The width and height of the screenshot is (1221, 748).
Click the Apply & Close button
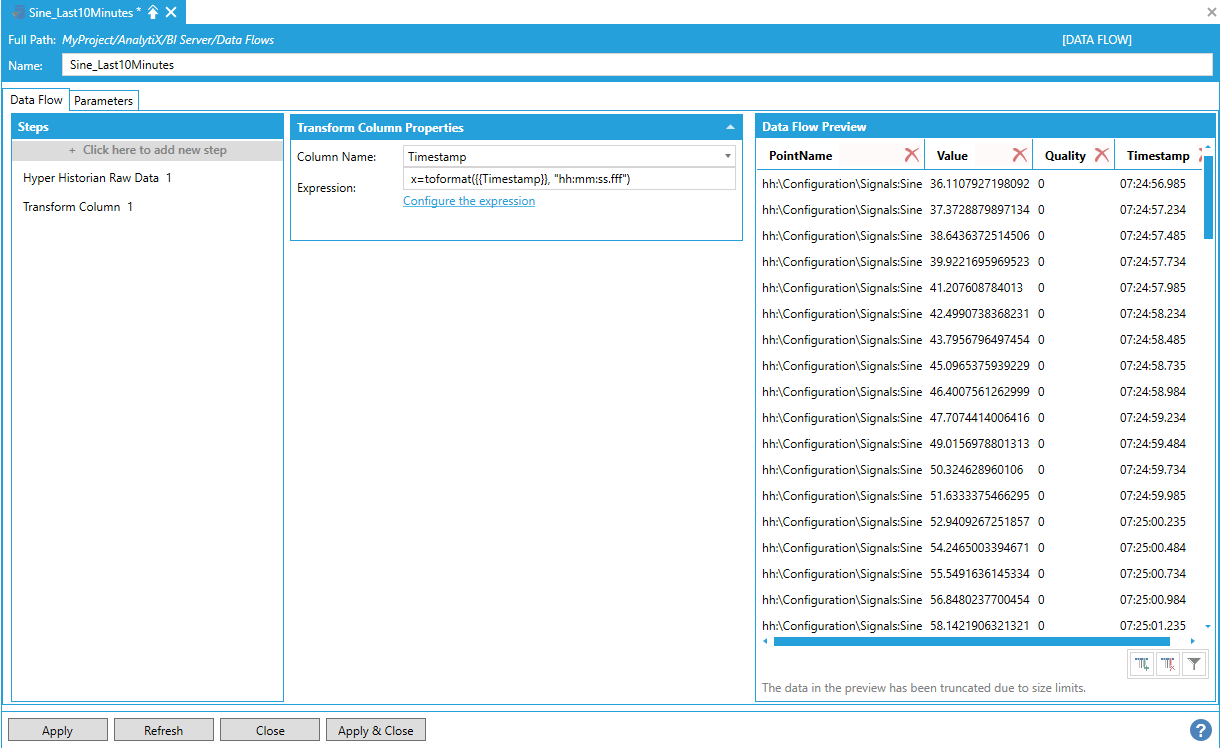pos(375,731)
